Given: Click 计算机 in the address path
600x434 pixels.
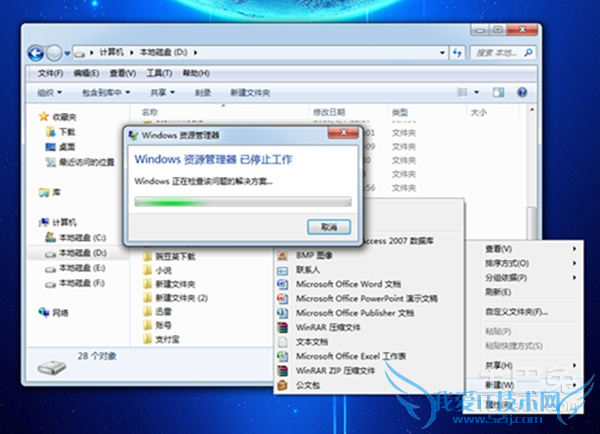Looking at the screenshot, I should coord(111,52).
